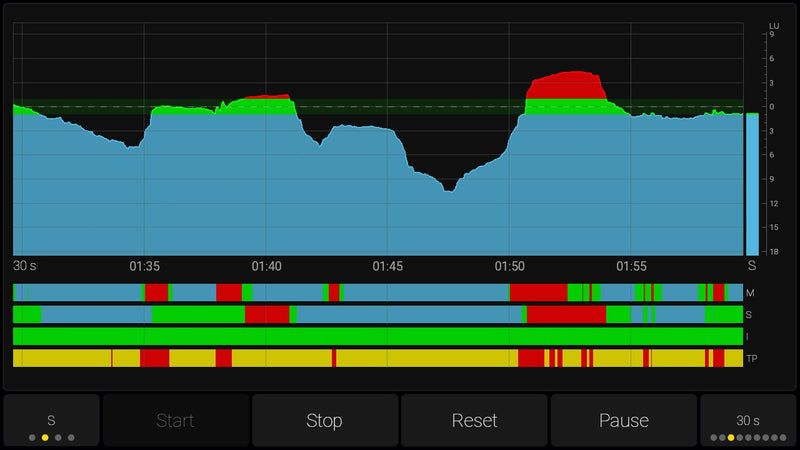Click the 01:35 time axis marker

(145, 267)
